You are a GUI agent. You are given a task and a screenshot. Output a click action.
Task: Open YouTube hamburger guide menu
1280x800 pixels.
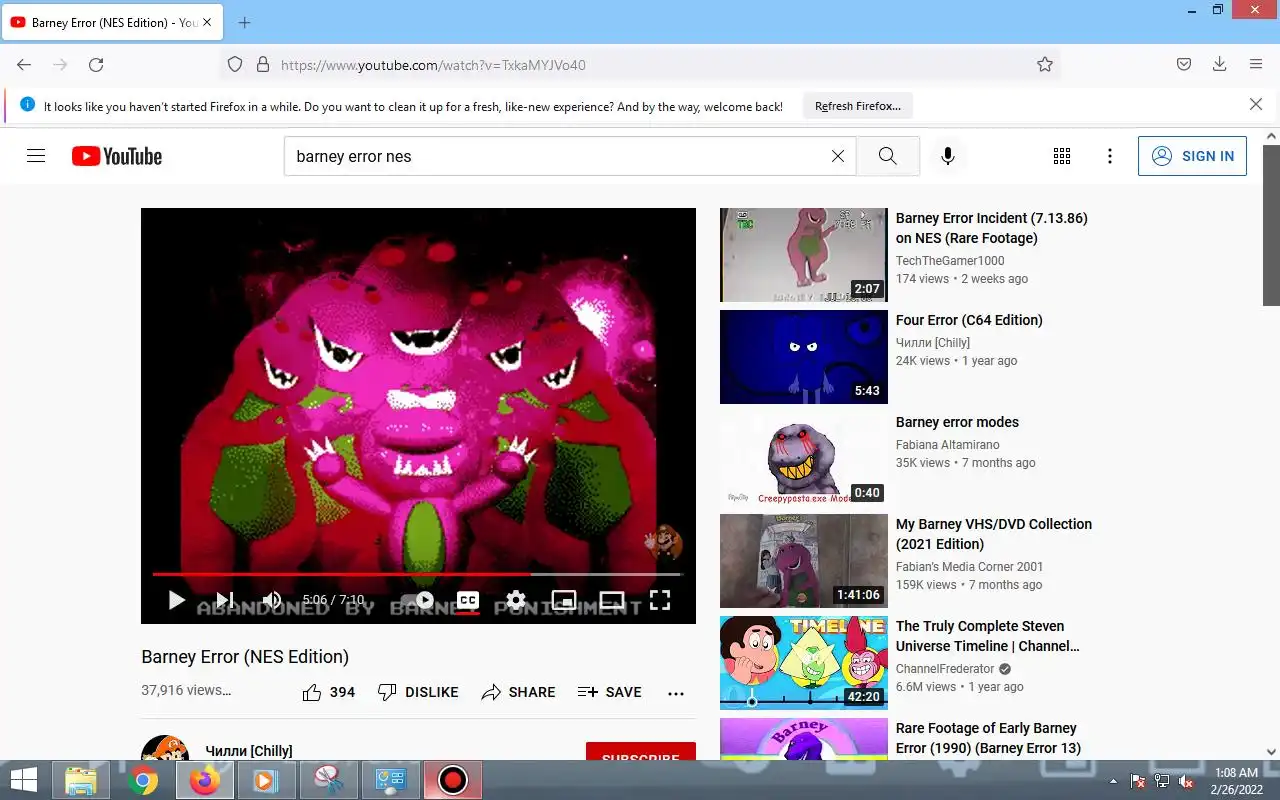point(36,156)
